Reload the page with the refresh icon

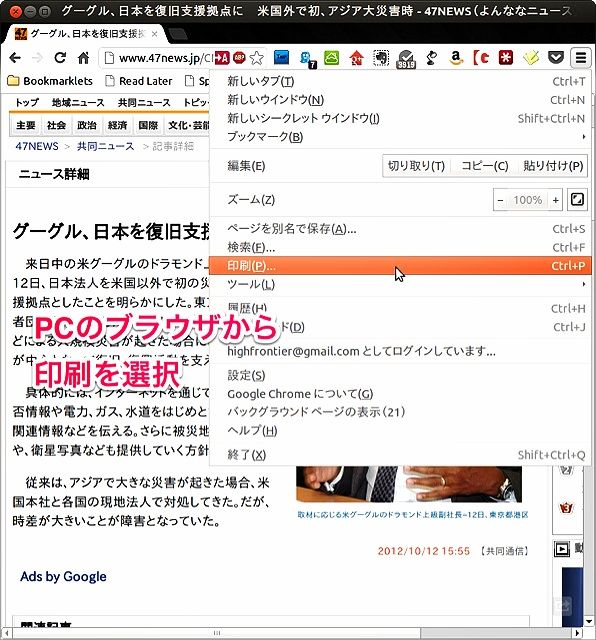point(60,58)
